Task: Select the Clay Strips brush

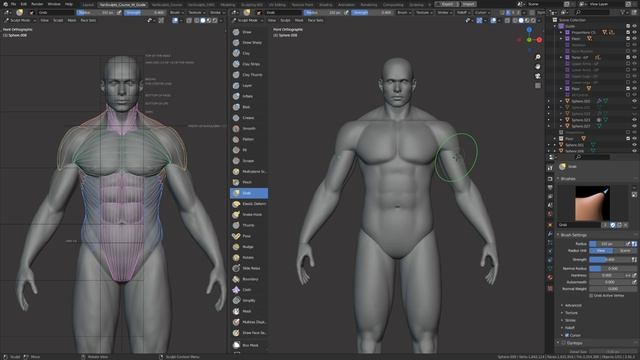Action: [x=249, y=64]
